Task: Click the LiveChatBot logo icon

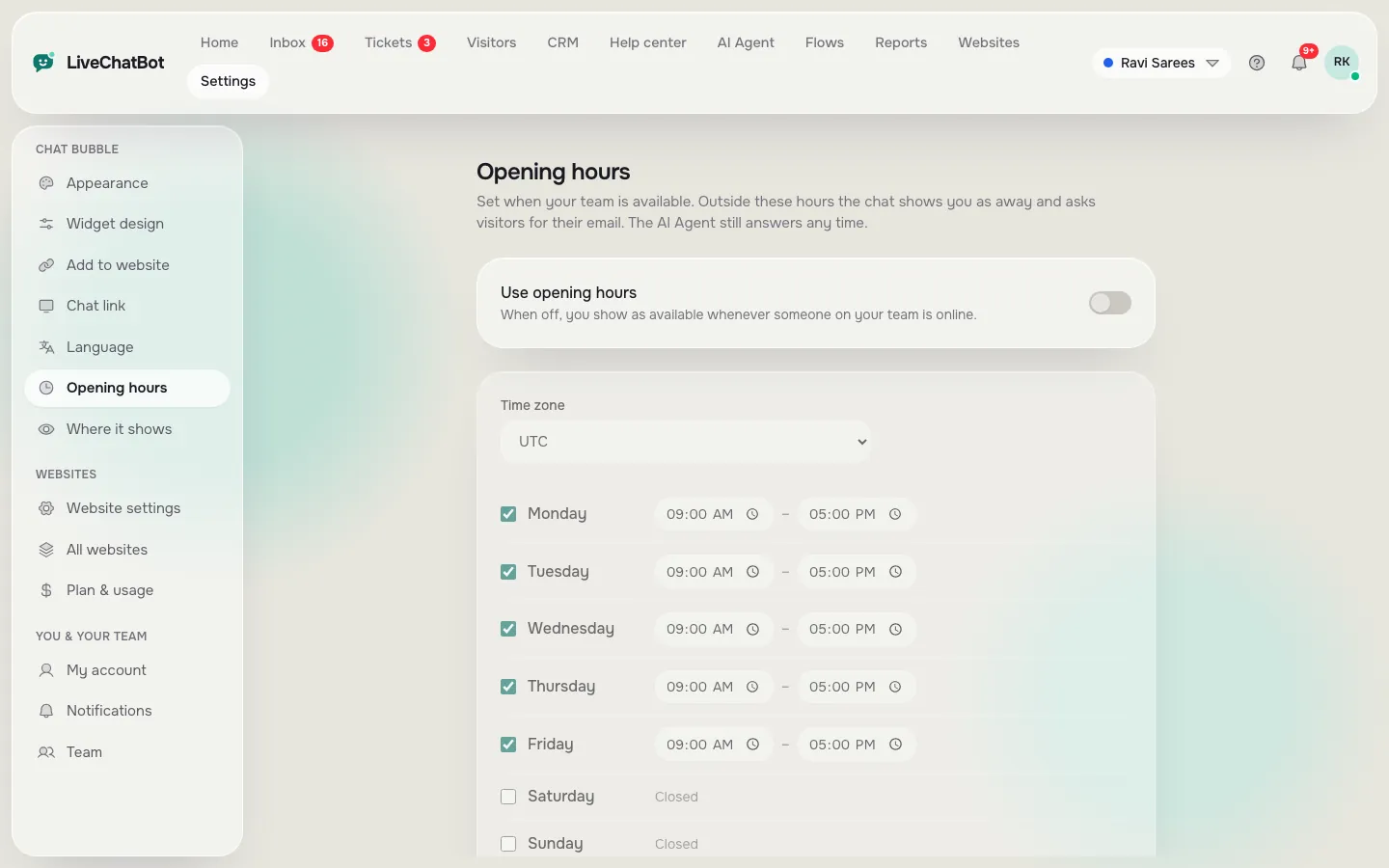Action: click(43, 63)
